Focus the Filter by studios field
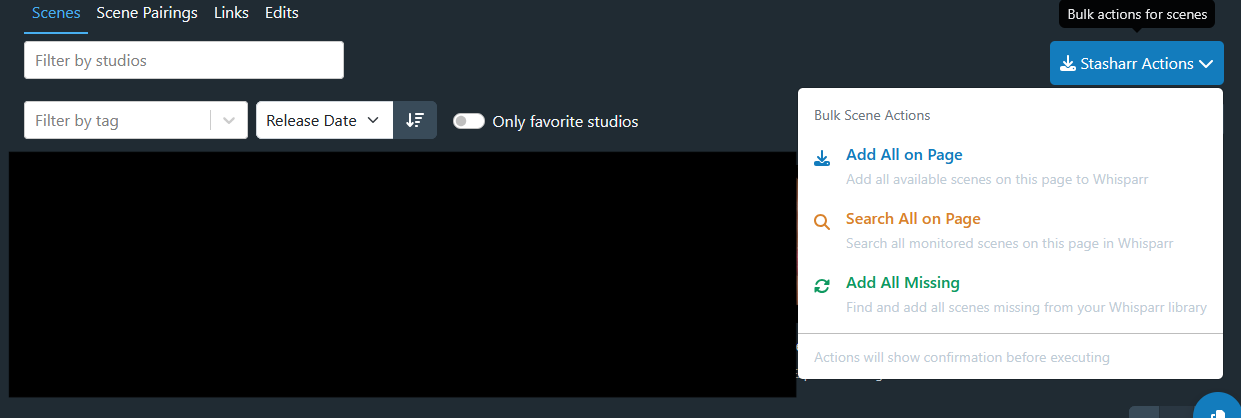Image resolution: width=1241 pixels, height=418 pixels. point(184,60)
